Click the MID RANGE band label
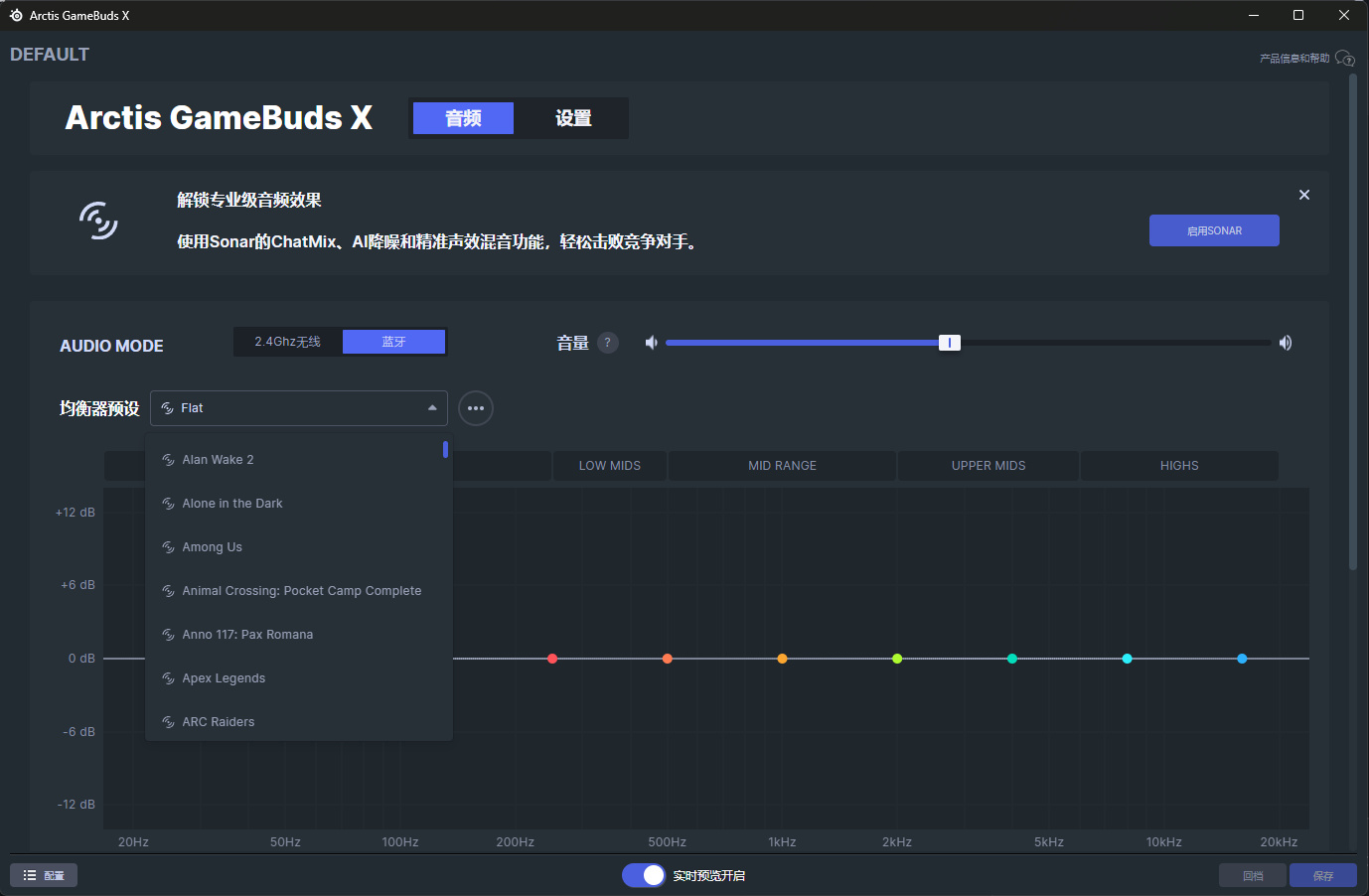Viewport: 1369px width, 896px height. (x=783, y=466)
